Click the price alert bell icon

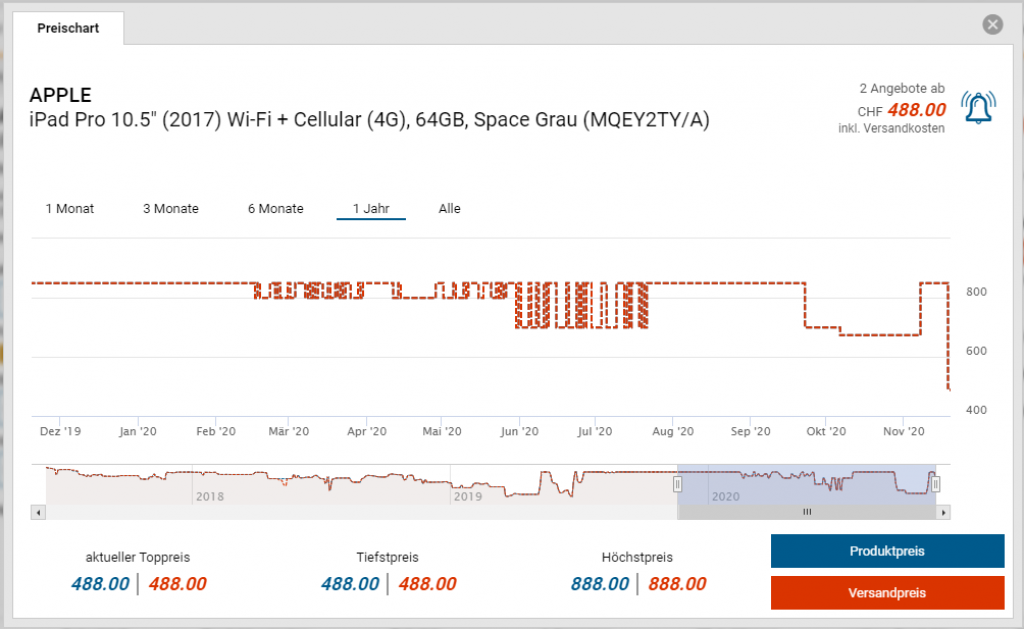[x=978, y=108]
